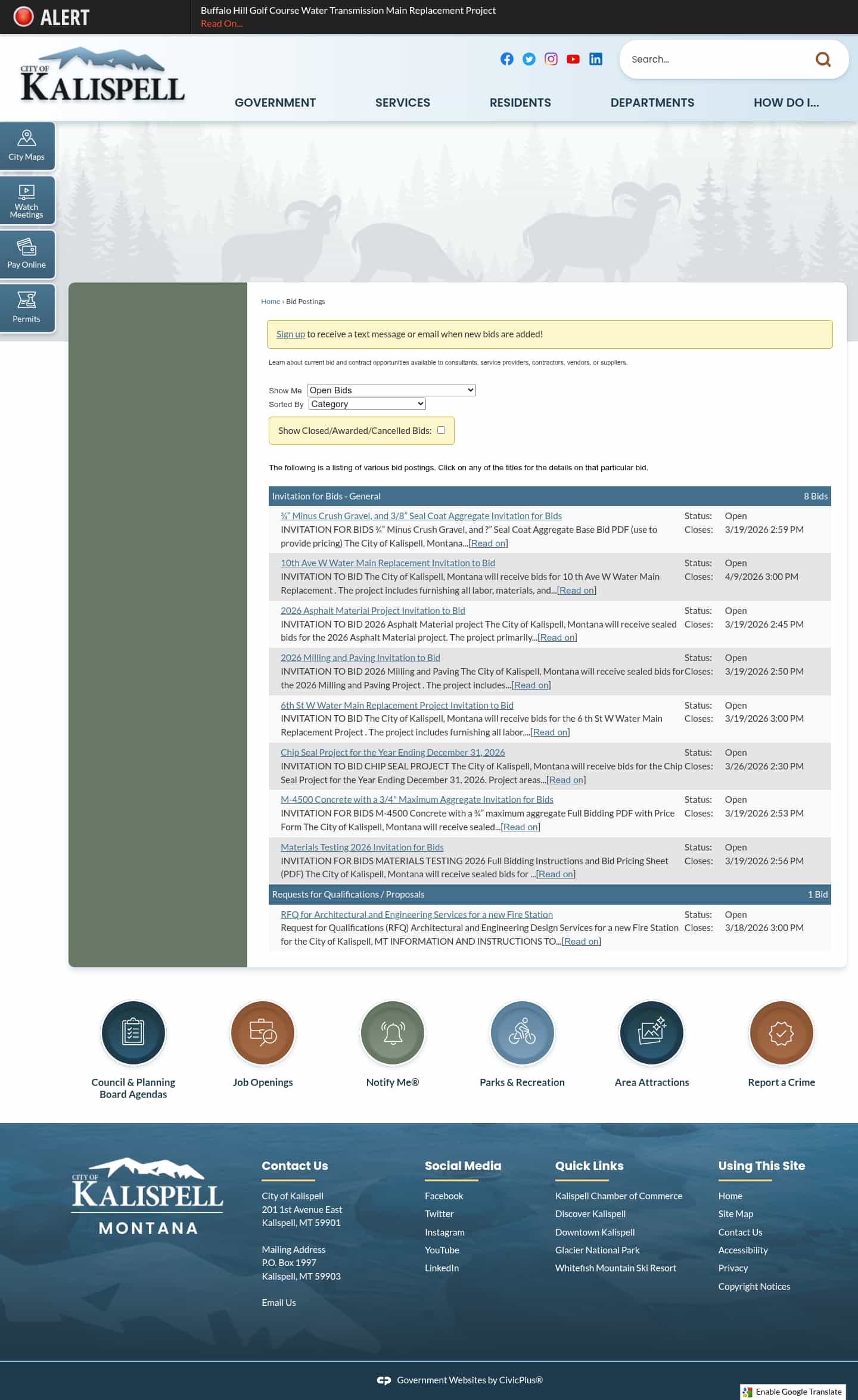
Task: Open the Residents menu
Action: point(520,103)
